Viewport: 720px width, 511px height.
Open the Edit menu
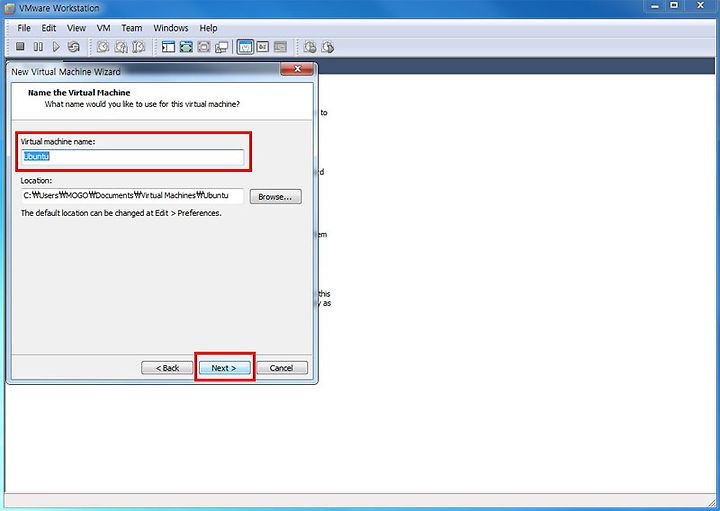[x=49, y=28]
